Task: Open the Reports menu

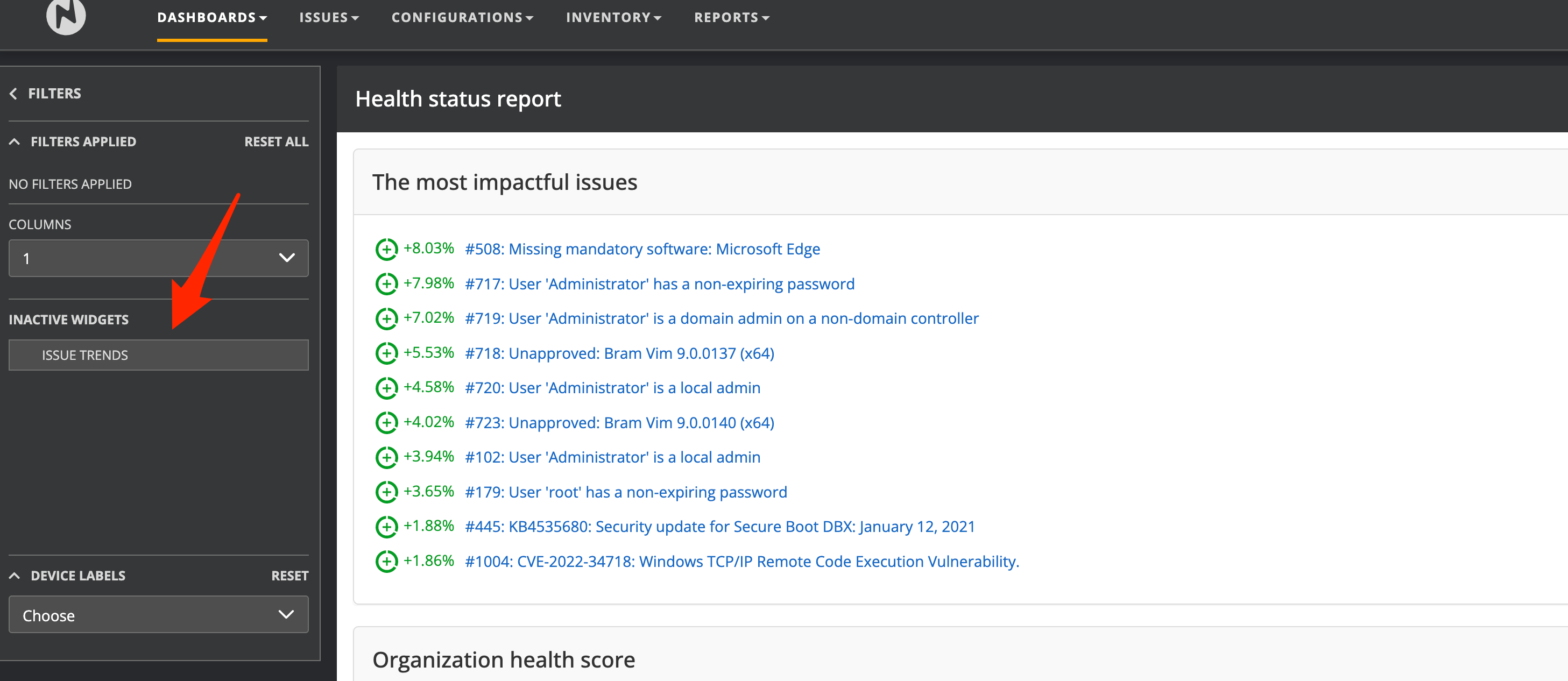Action: [x=731, y=17]
